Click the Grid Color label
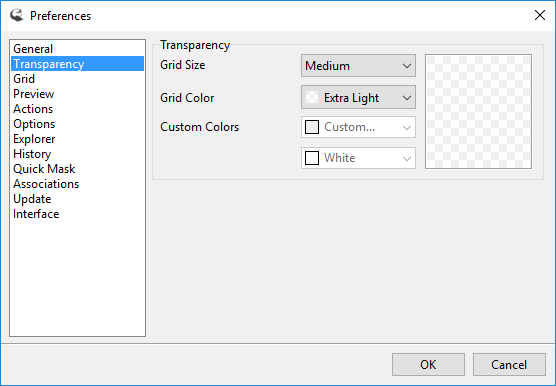The height and width of the screenshot is (386, 556). point(187,98)
